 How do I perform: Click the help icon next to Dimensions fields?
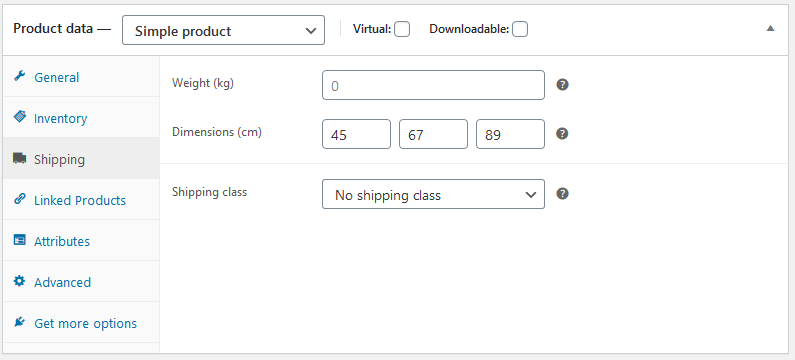click(x=562, y=134)
